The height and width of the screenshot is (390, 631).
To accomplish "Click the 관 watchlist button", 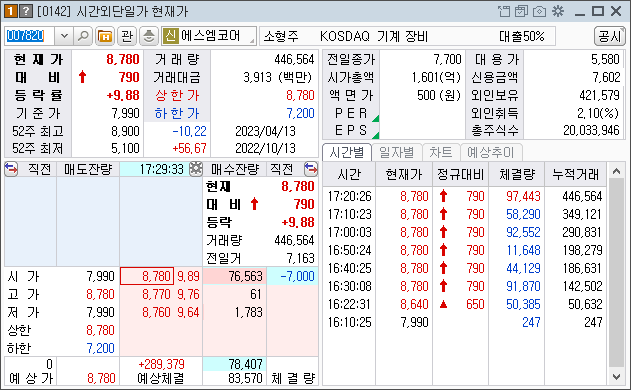I will click(x=127, y=36).
